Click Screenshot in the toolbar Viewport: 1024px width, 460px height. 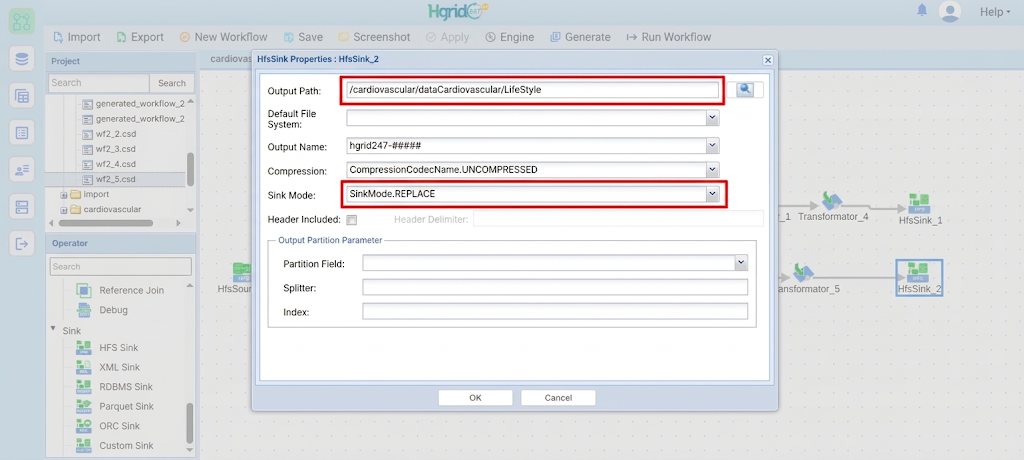tap(374, 37)
